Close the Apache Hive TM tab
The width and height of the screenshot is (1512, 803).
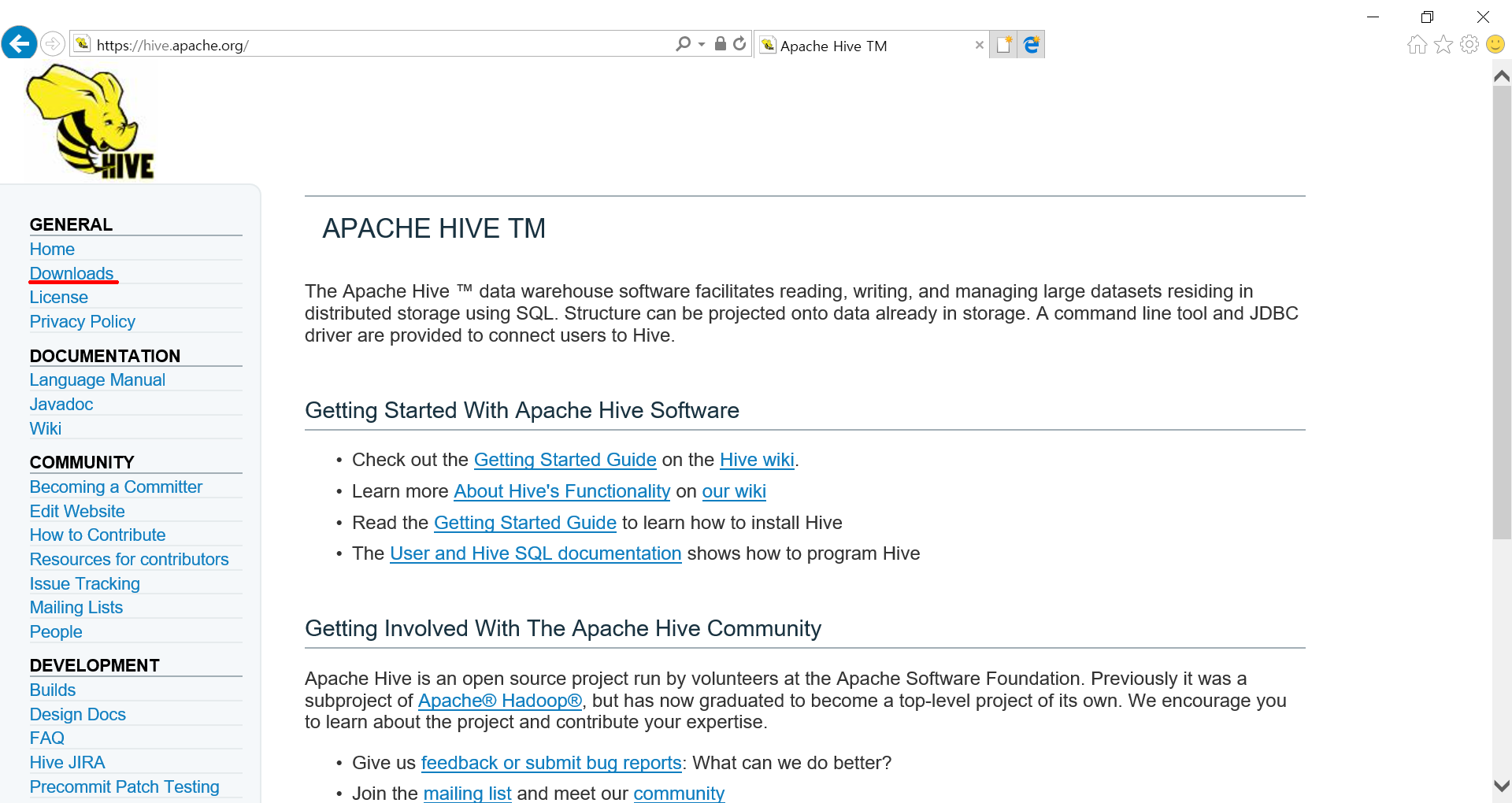(979, 46)
